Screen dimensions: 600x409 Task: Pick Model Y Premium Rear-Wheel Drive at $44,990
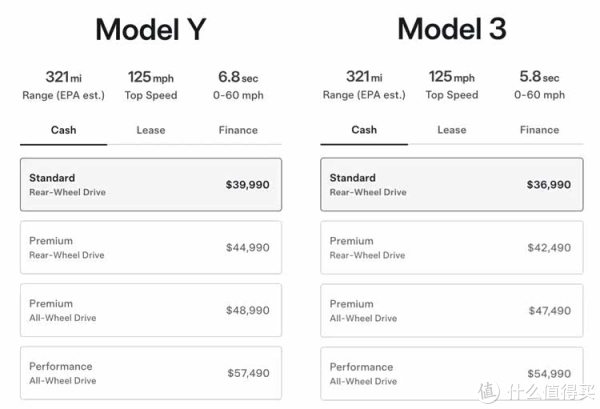point(150,247)
